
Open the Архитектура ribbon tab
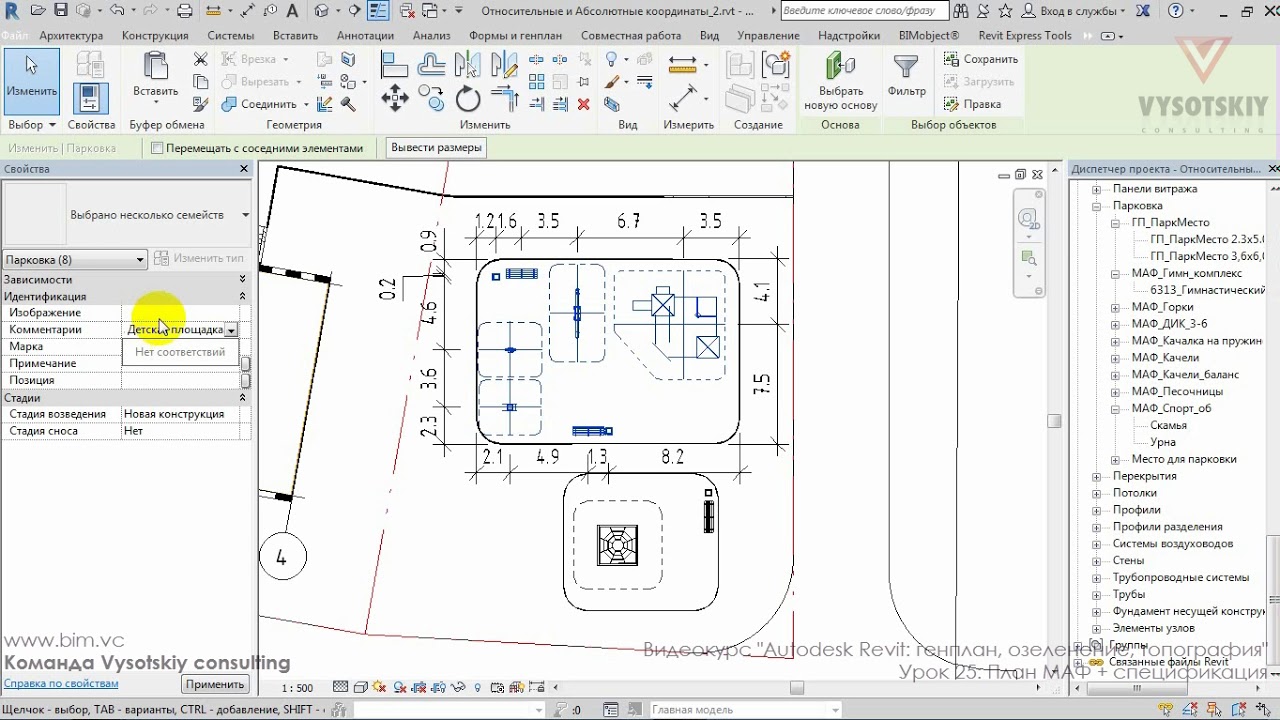tap(71, 35)
